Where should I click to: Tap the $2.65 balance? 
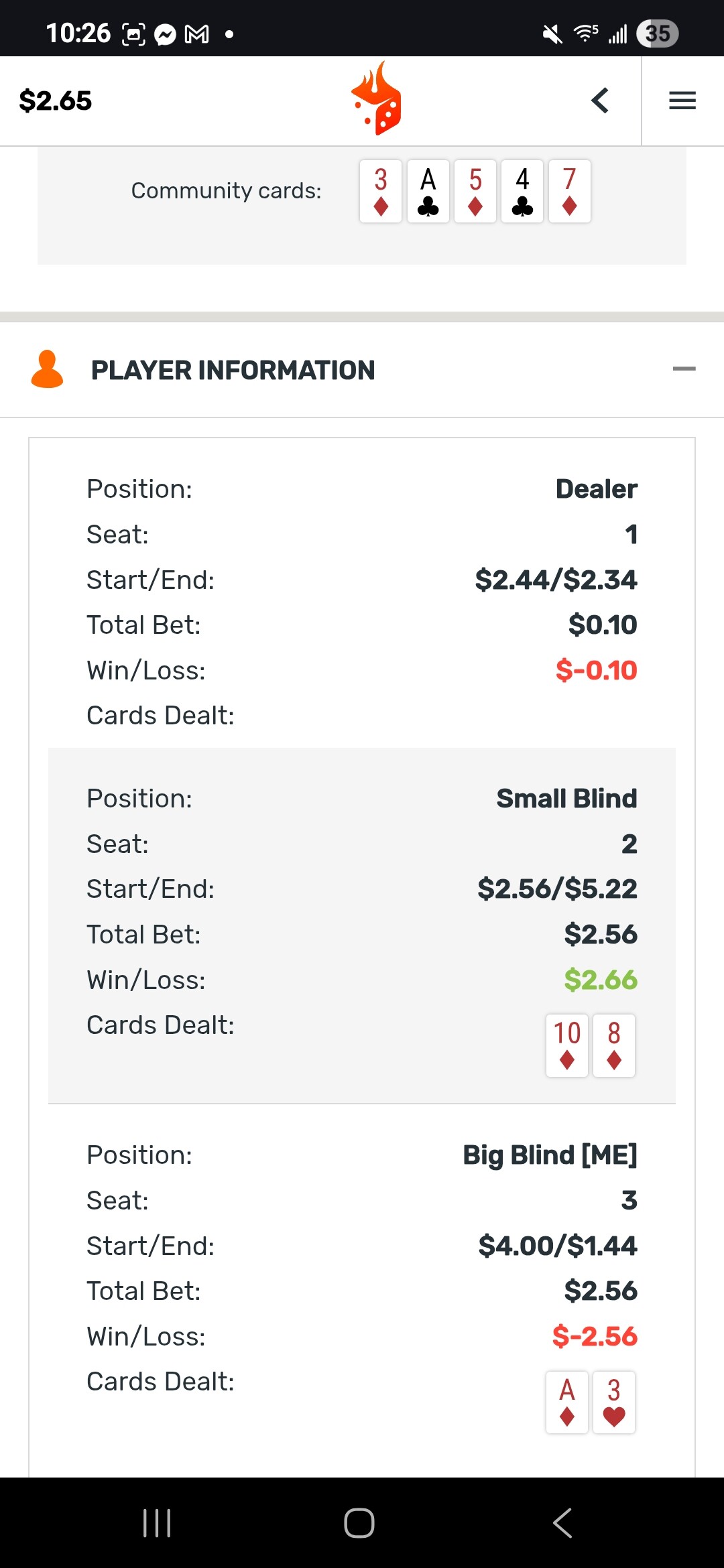tap(56, 101)
